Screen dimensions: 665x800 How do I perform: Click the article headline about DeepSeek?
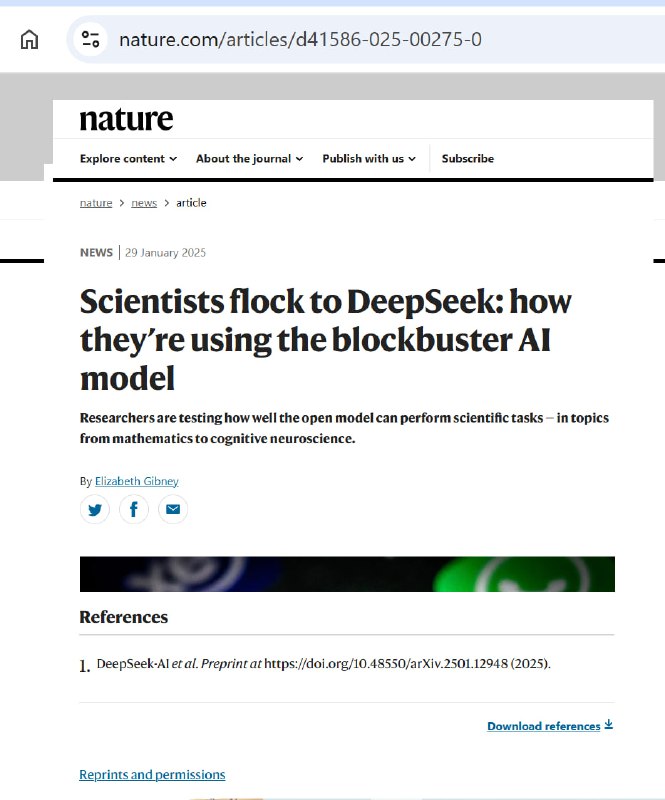pyautogui.click(x=326, y=339)
